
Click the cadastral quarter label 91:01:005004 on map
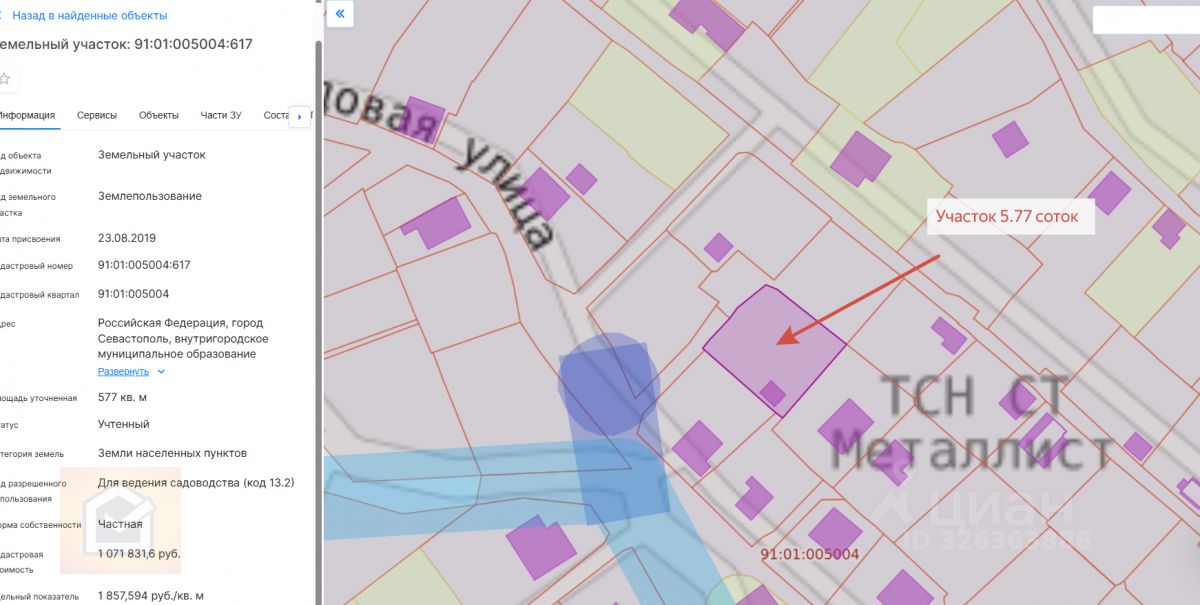pyautogui.click(x=809, y=553)
